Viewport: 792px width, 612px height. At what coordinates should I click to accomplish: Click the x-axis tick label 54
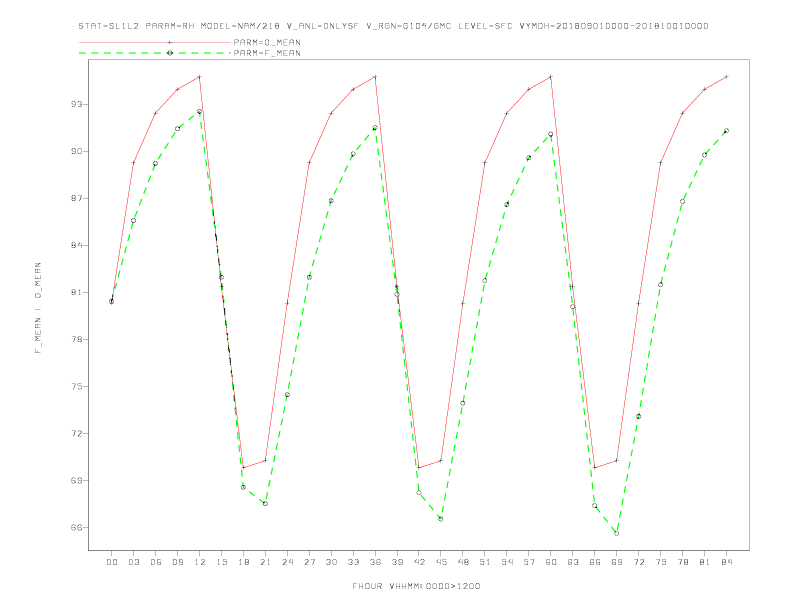click(x=507, y=562)
